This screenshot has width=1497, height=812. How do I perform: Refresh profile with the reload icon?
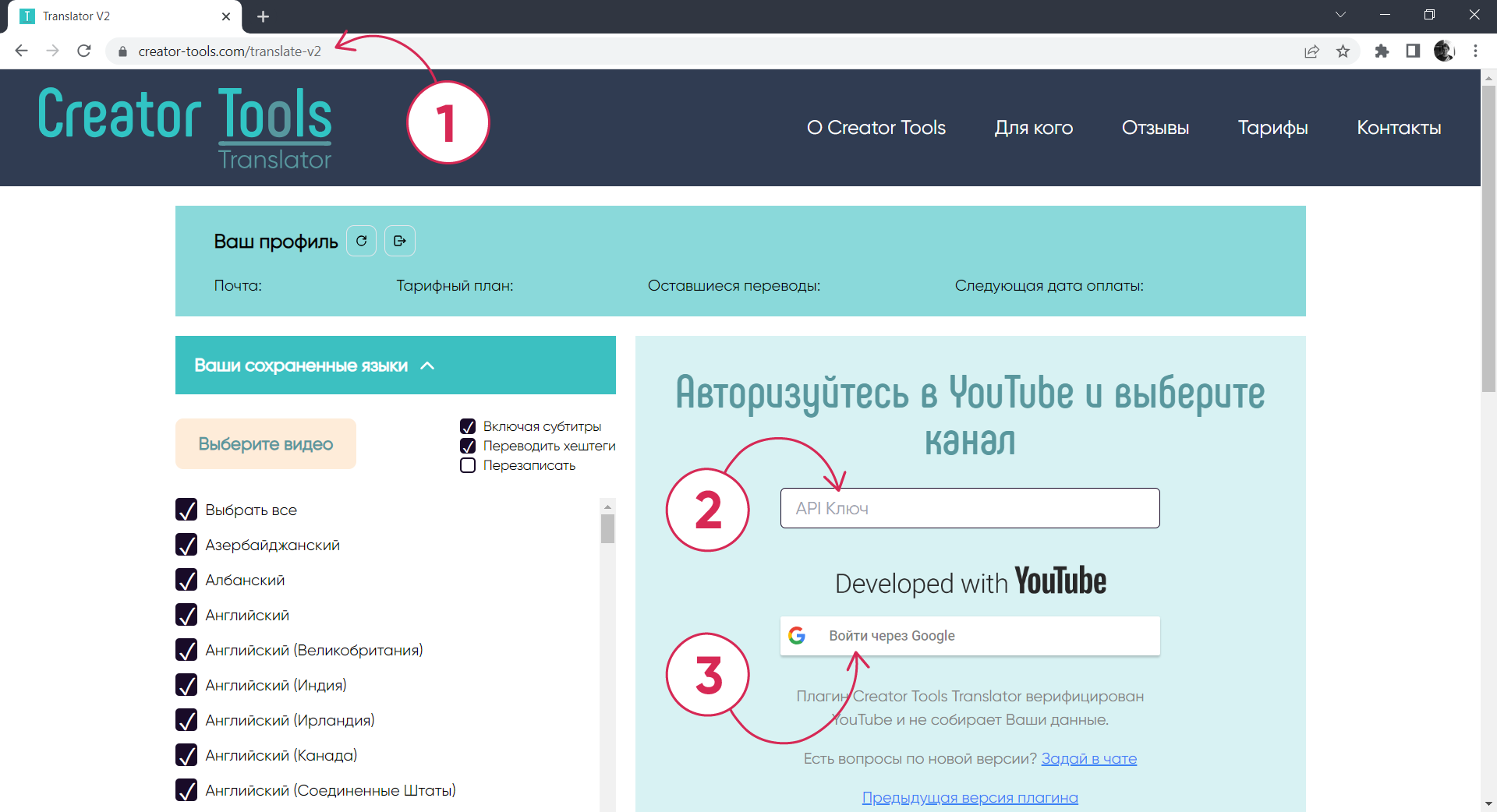(x=361, y=241)
